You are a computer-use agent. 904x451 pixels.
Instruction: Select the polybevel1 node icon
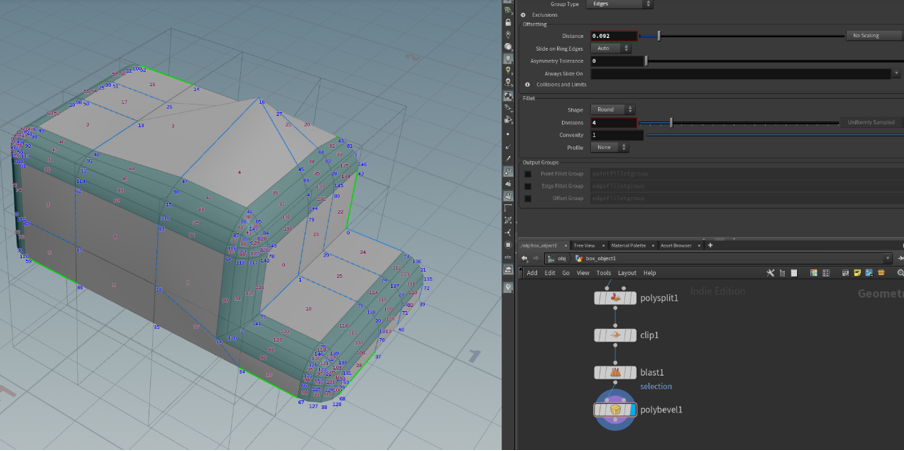coord(615,409)
